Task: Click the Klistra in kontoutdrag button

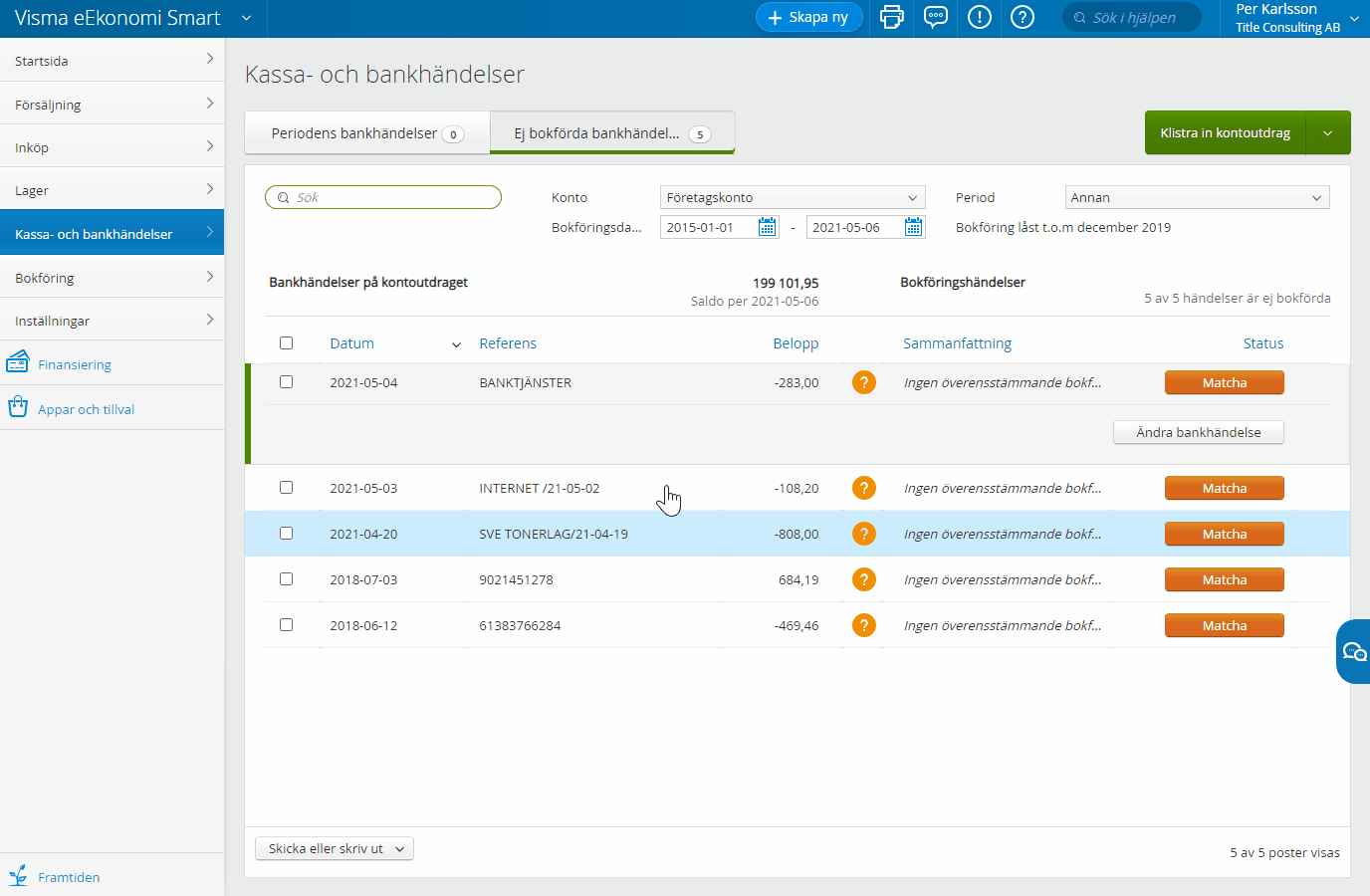Action: click(1225, 132)
